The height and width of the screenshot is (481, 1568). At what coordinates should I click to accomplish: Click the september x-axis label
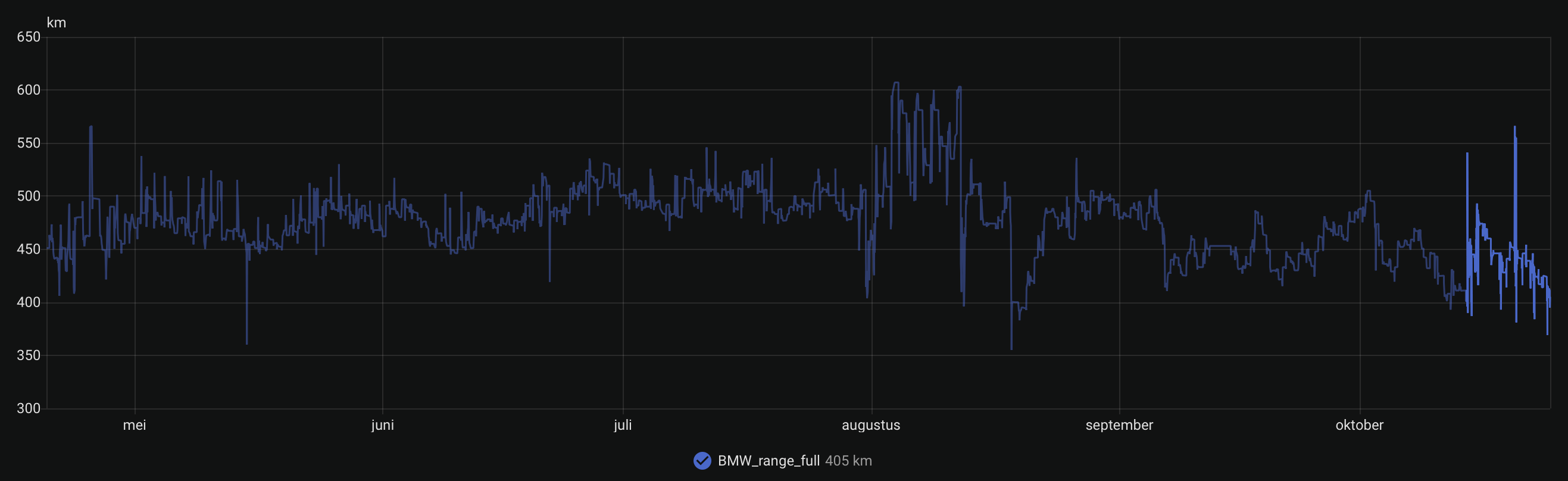[x=1119, y=425]
